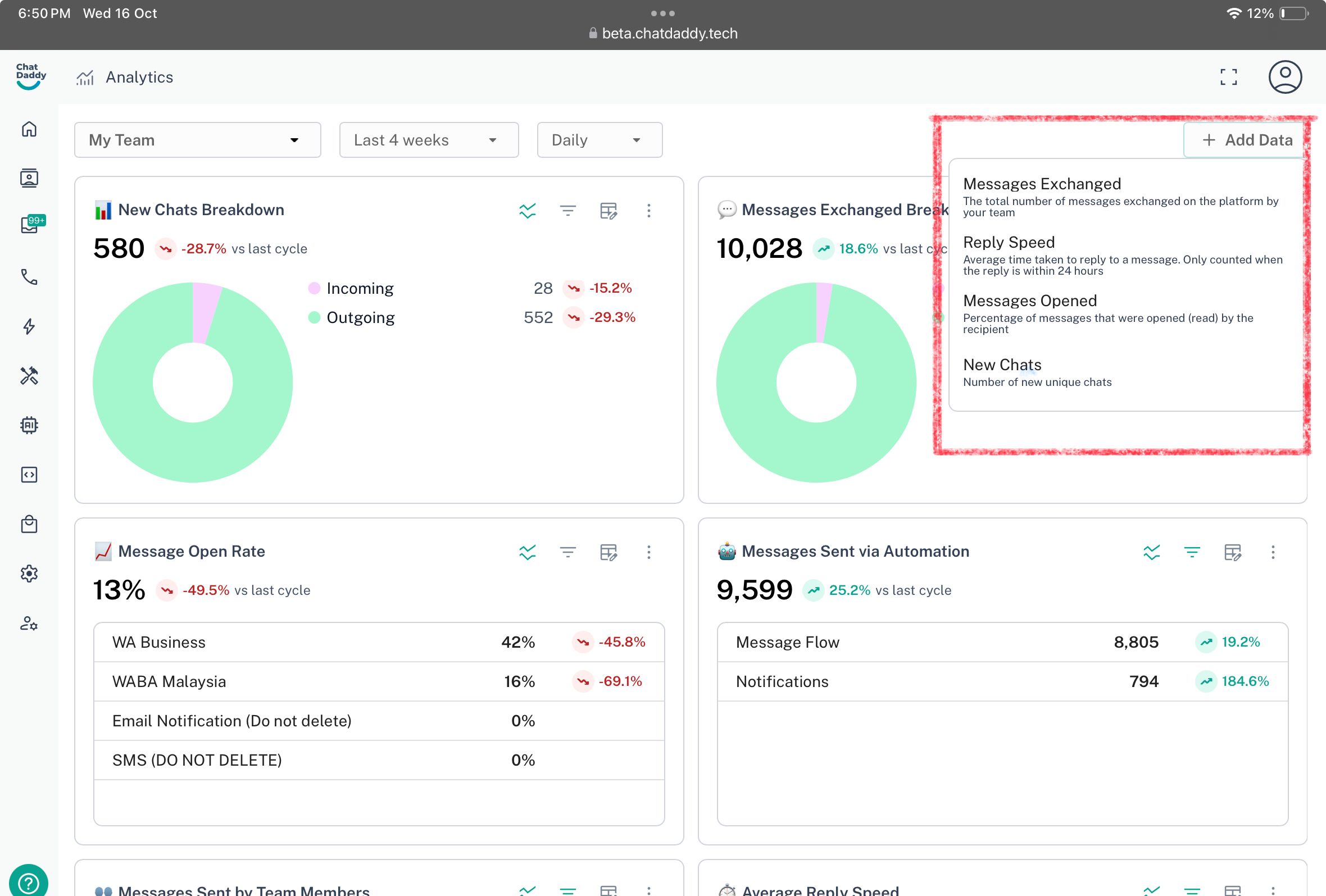Expand the My Team dropdown
This screenshot has width=1326, height=896.
click(x=197, y=140)
